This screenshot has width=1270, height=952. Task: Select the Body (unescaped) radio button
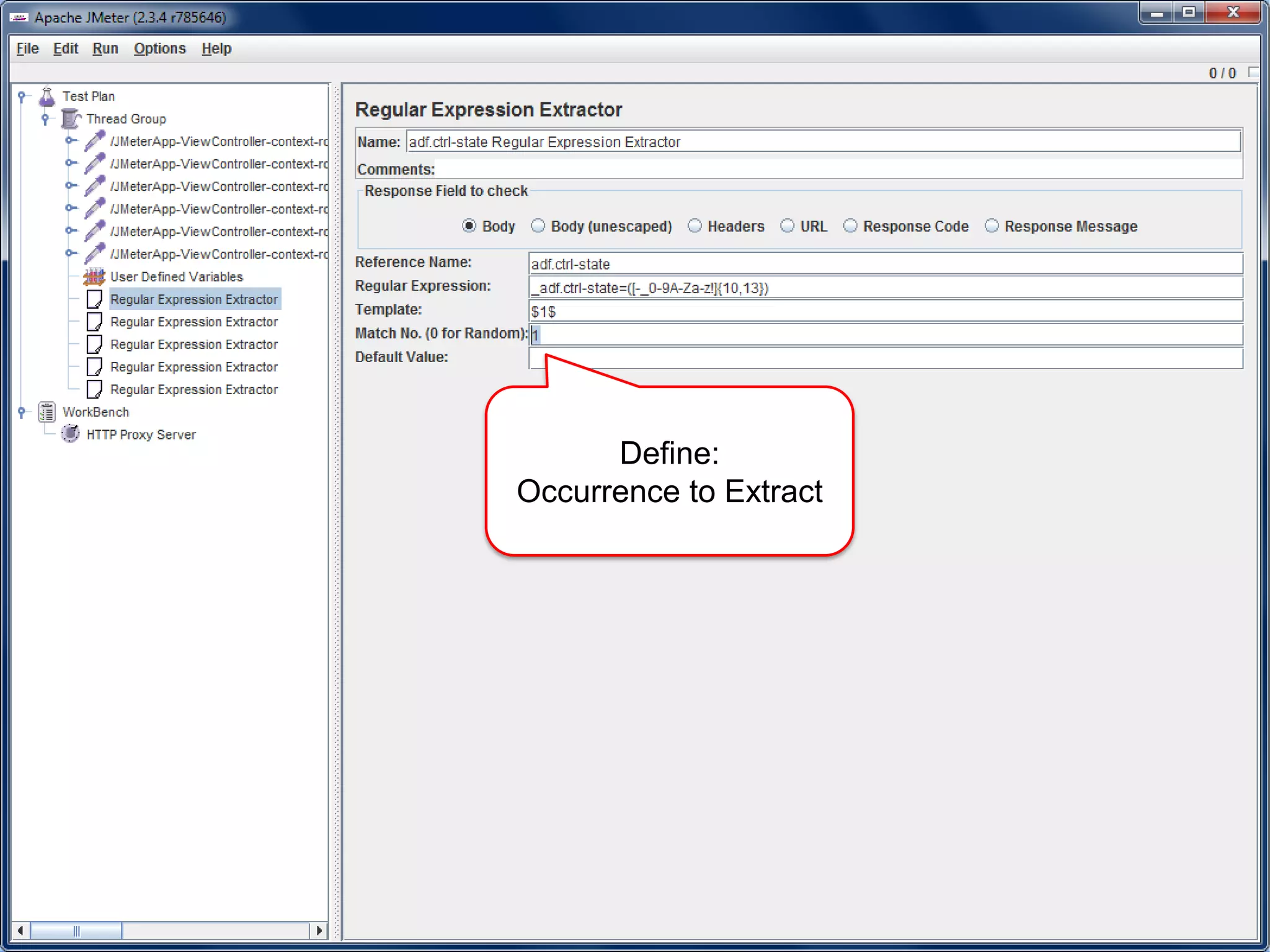pyautogui.click(x=538, y=226)
